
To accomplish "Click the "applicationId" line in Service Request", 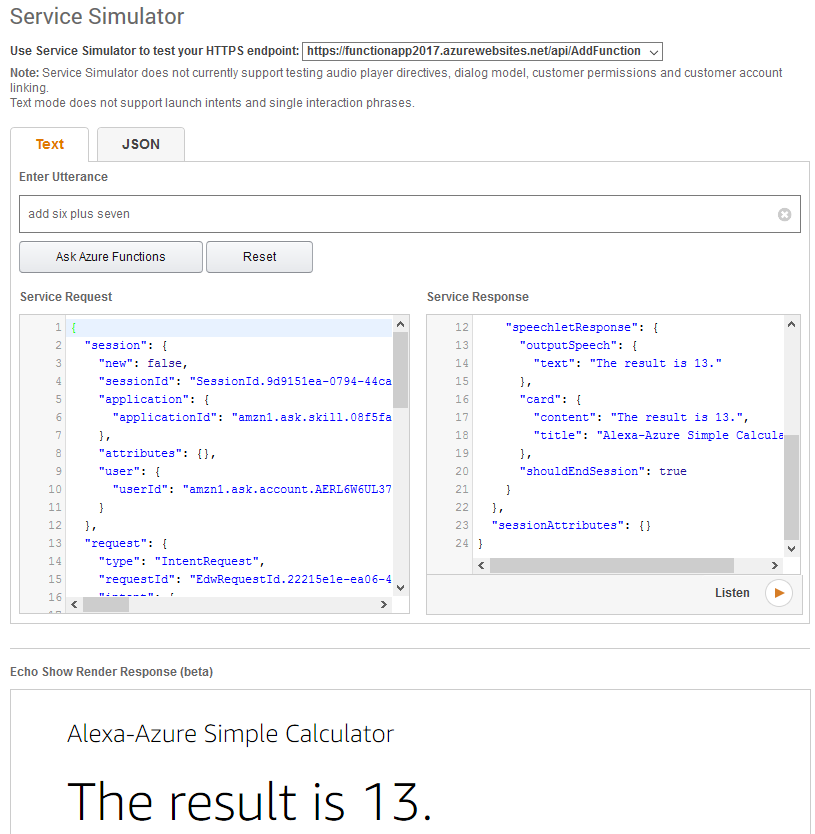I will [x=252, y=418].
